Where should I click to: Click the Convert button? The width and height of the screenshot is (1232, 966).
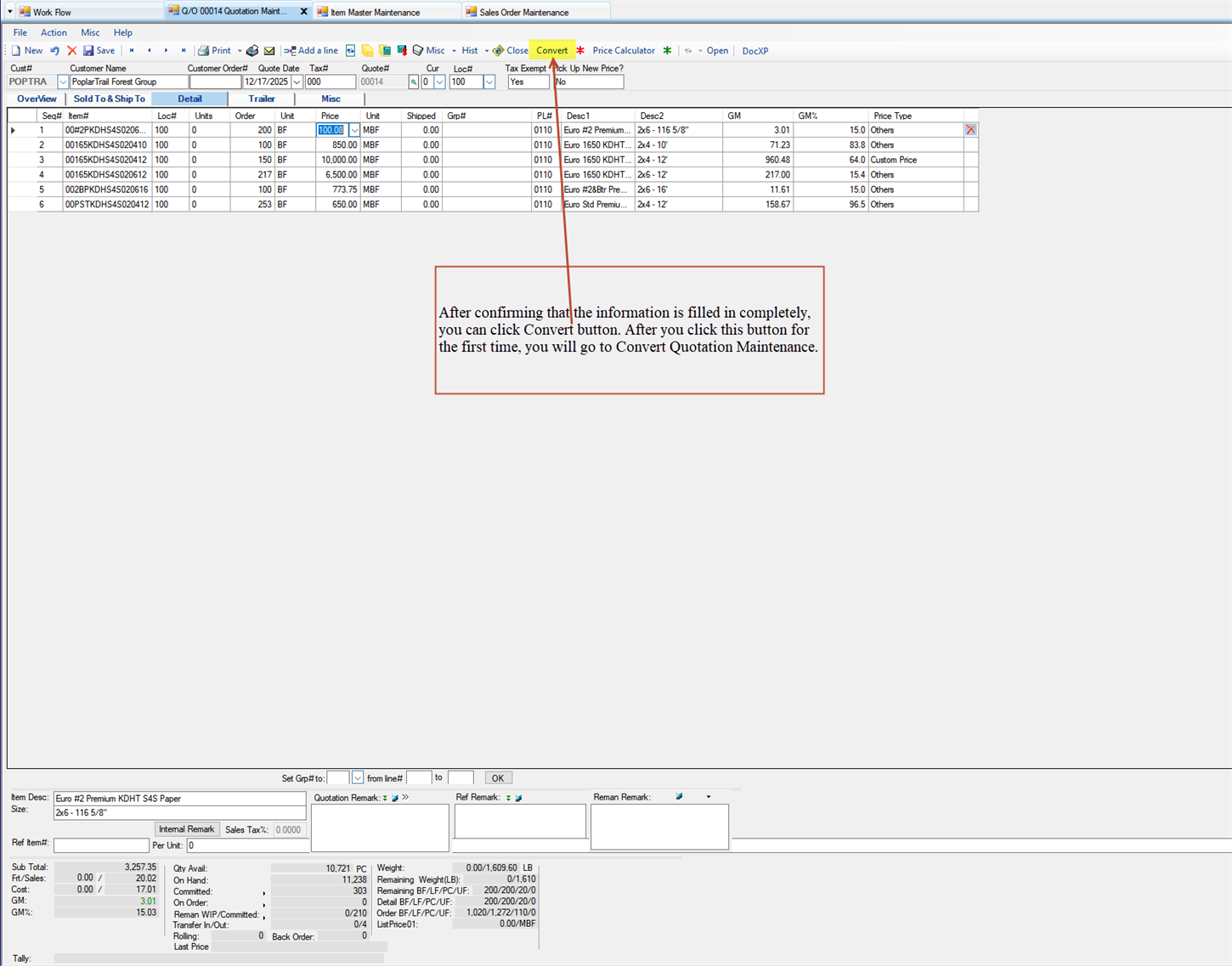551,51
